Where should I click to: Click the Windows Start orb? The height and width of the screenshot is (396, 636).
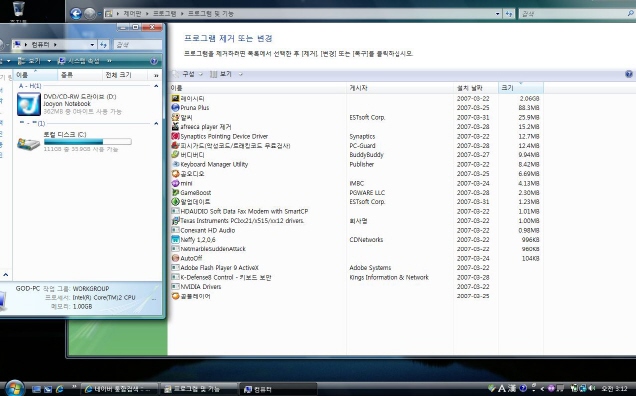coord(15,388)
